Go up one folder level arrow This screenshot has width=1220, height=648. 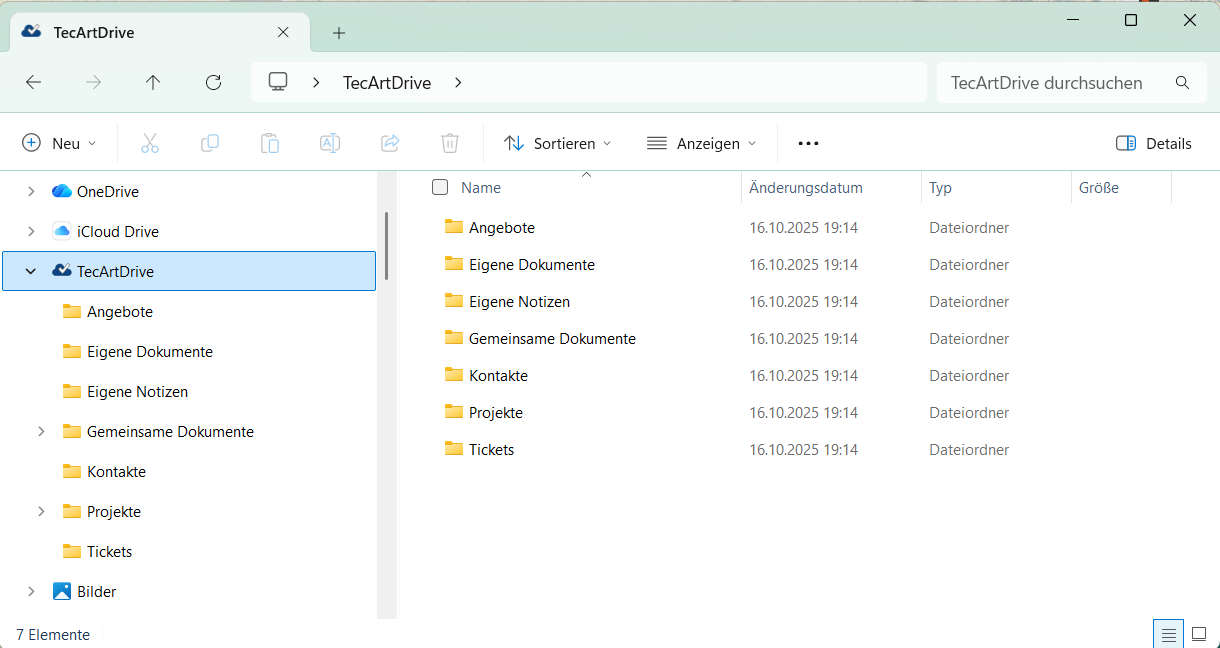pos(153,83)
